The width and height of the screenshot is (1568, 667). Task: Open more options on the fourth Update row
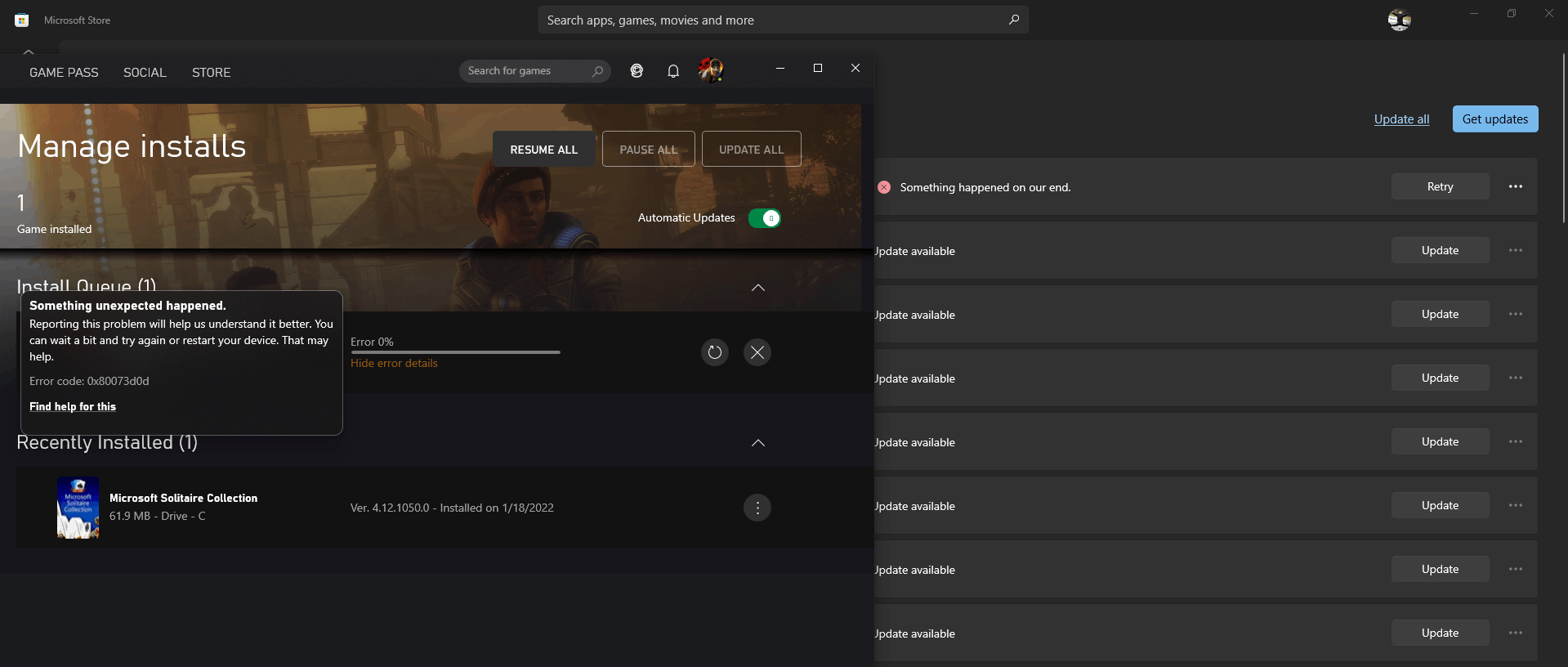(1516, 441)
